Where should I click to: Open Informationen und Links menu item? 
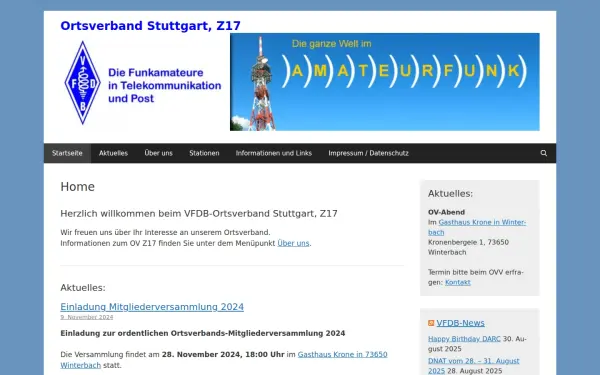tap(274, 153)
